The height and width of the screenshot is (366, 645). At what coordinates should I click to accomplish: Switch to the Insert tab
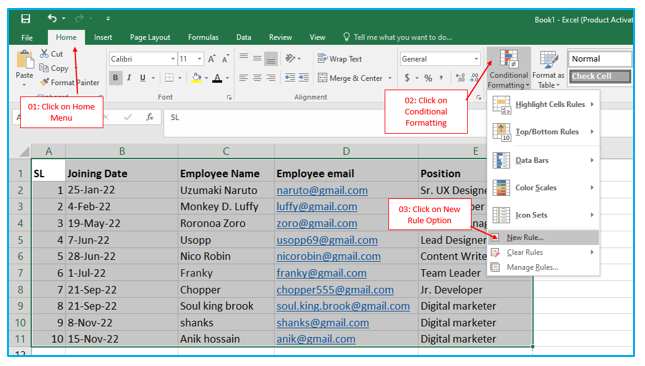pyautogui.click(x=103, y=37)
